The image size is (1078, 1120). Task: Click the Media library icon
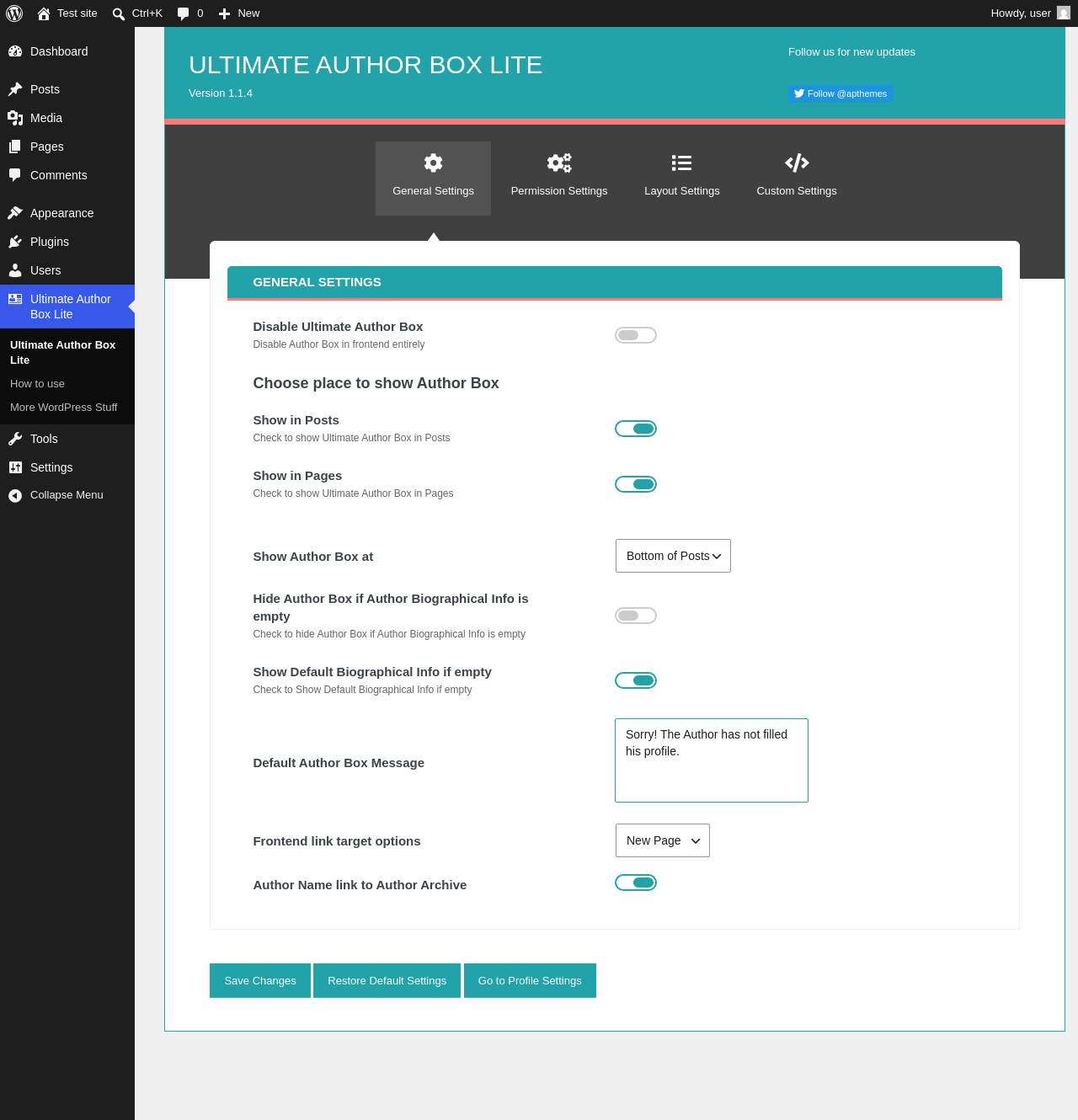[15, 118]
